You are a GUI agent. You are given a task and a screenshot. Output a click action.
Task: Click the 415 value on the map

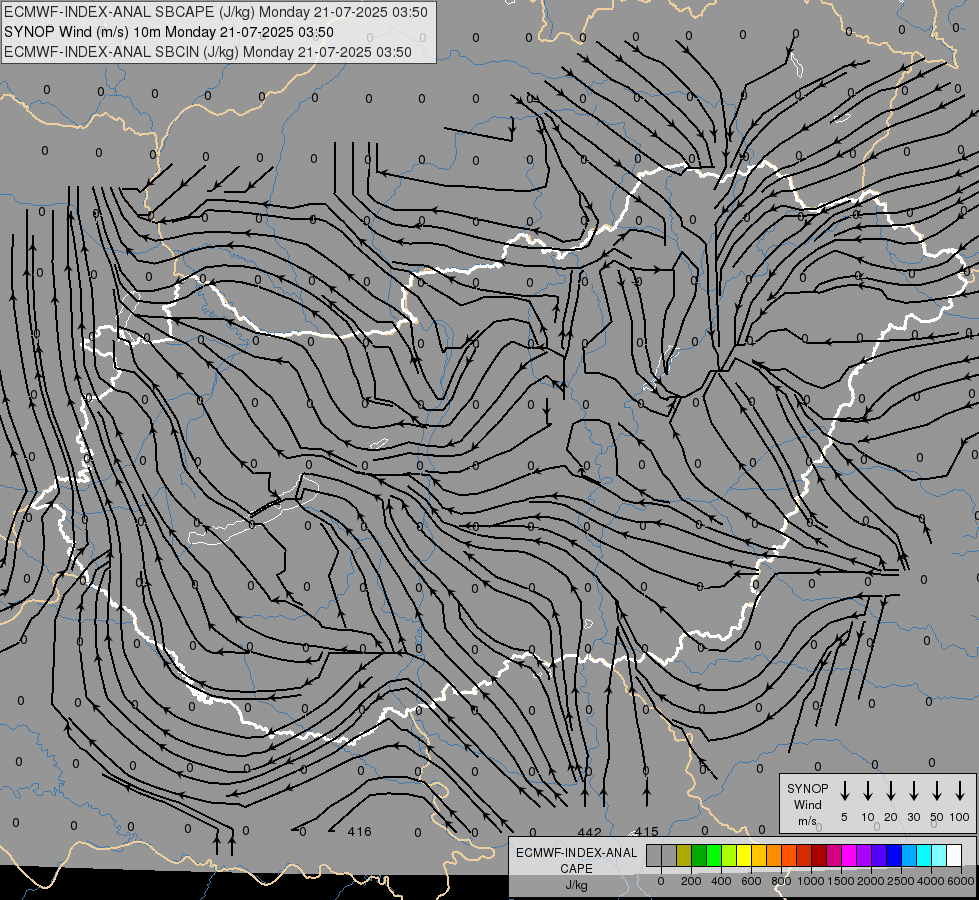(x=646, y=831)
